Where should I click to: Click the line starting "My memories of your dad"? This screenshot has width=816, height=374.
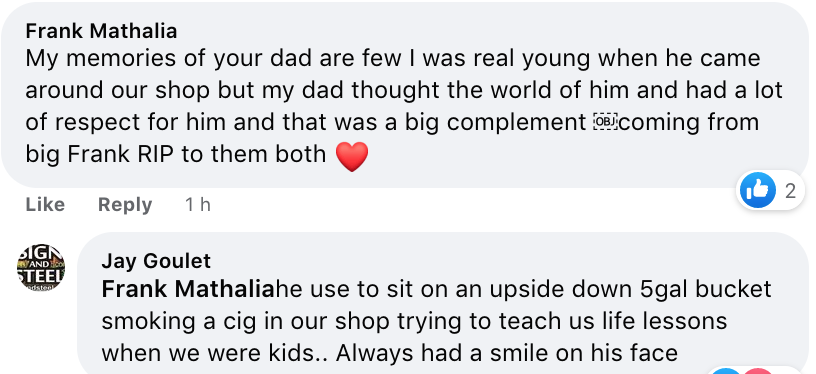(393, 59)
